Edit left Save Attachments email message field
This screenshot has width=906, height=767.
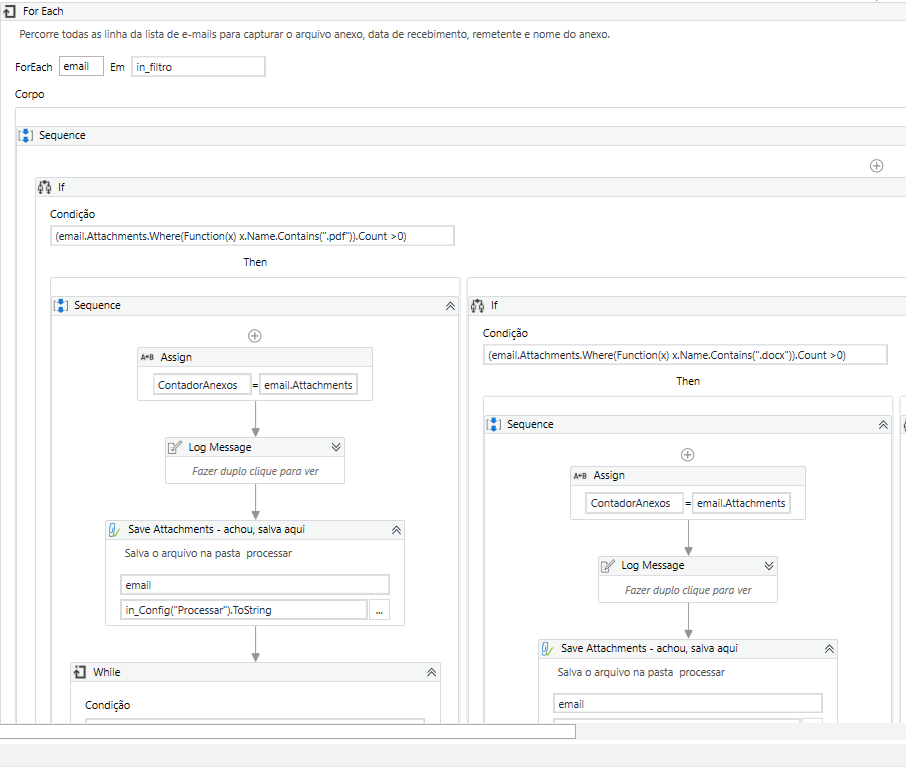point(255,585)
